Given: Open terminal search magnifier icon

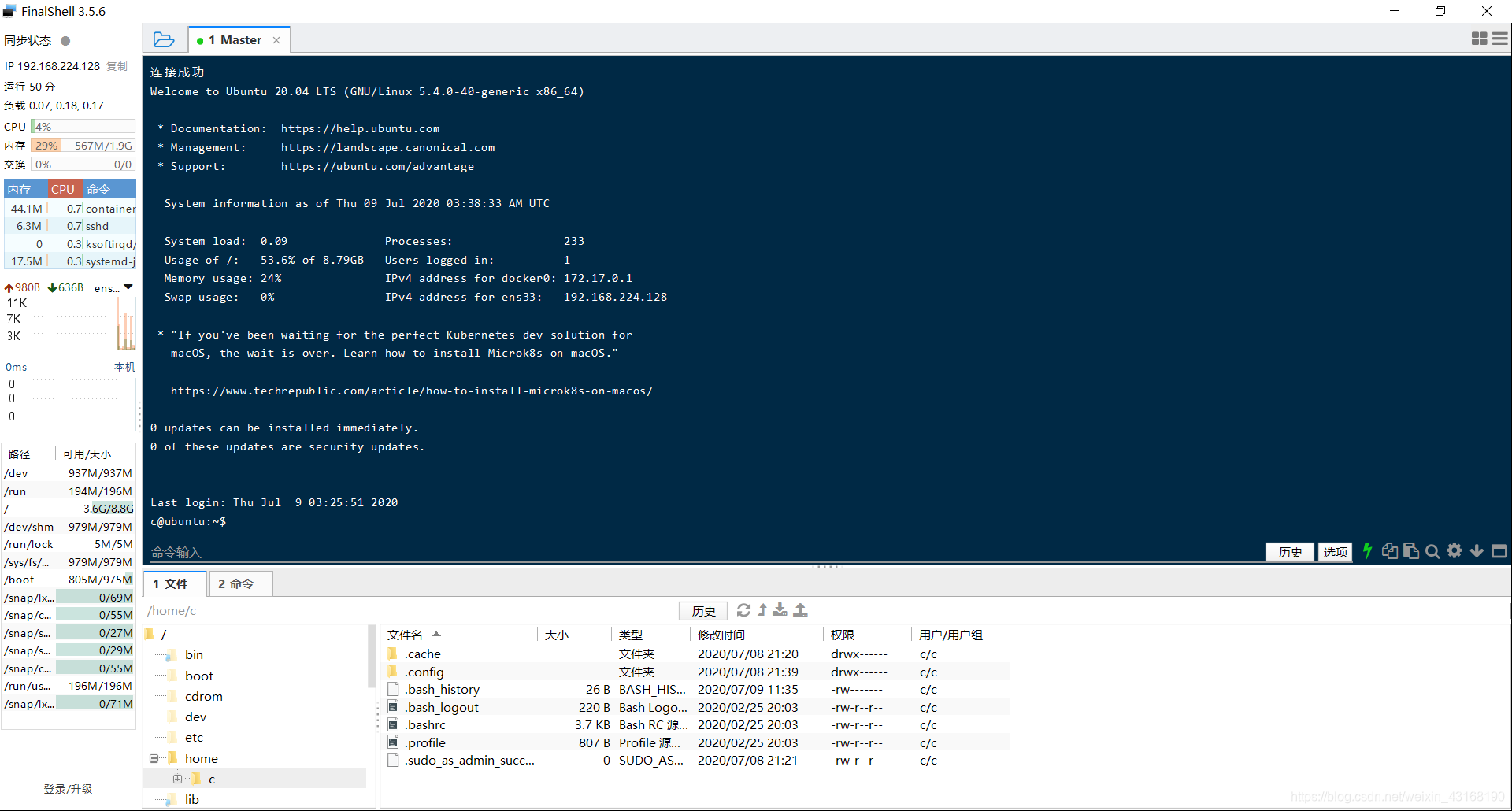Looking at the screenshot, I should [1432, 551].
